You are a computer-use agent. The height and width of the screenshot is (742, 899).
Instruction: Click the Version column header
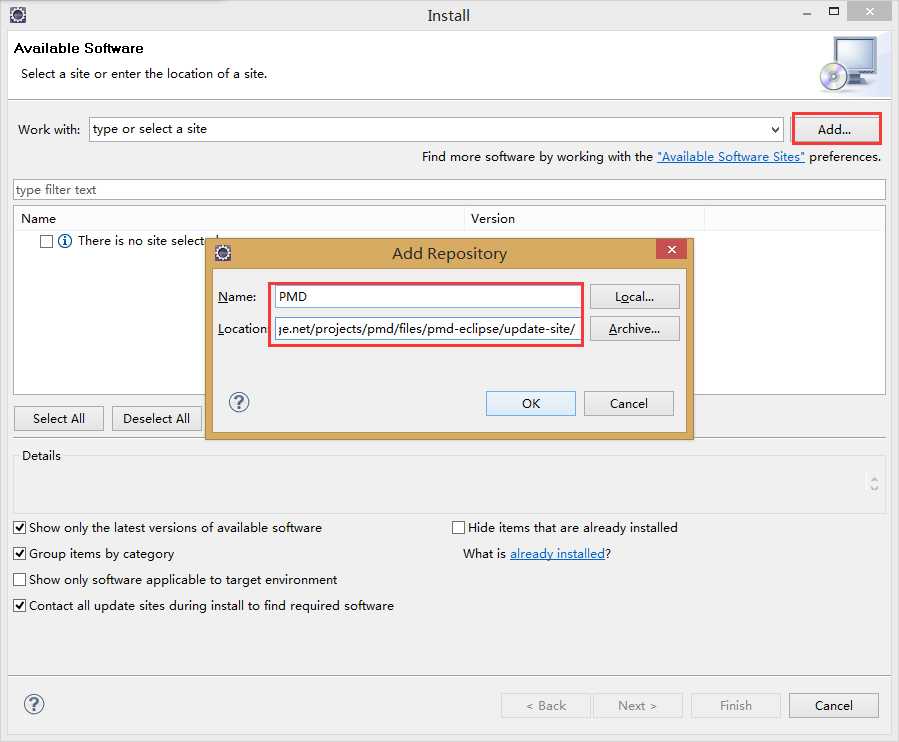click(x=584, y=218)
